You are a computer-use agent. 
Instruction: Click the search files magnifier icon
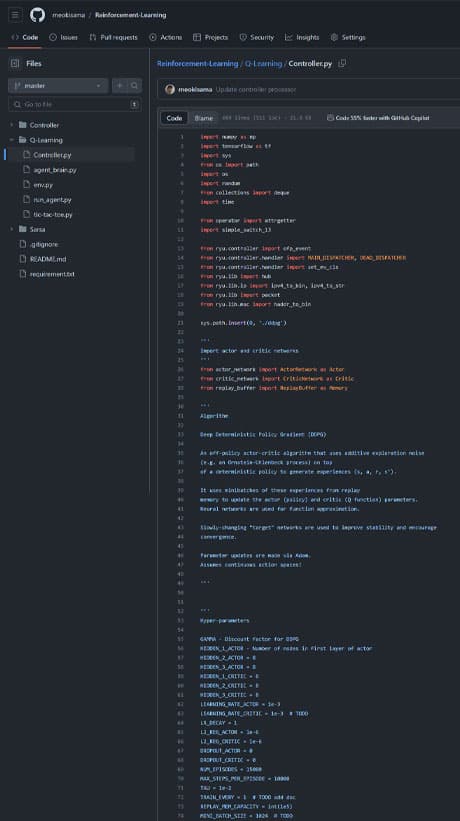(134, 85)
